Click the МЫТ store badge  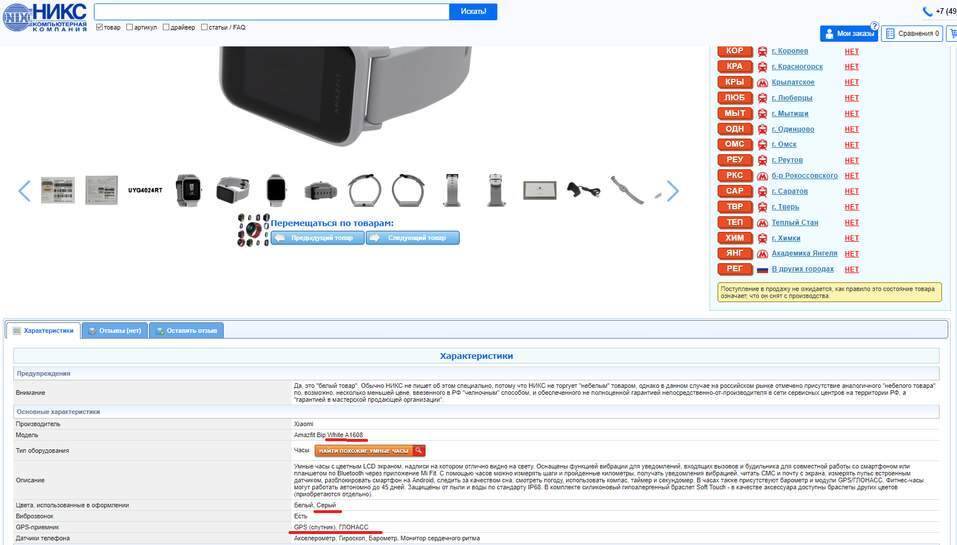(735, 114)
